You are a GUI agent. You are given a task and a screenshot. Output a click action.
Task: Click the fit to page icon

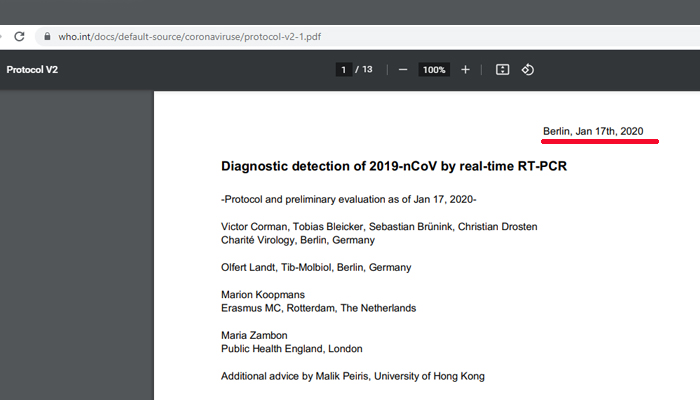click(x=503, y=70)
